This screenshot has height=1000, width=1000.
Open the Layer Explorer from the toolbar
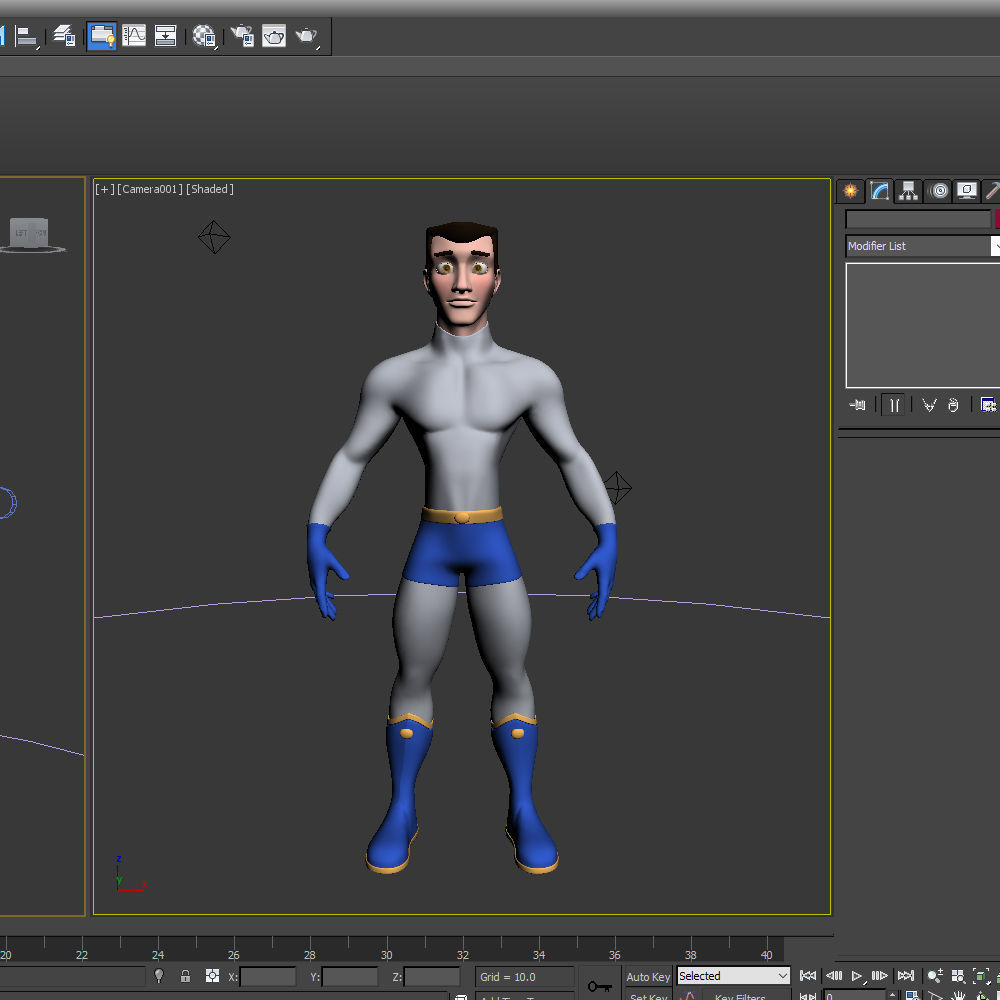64,36
